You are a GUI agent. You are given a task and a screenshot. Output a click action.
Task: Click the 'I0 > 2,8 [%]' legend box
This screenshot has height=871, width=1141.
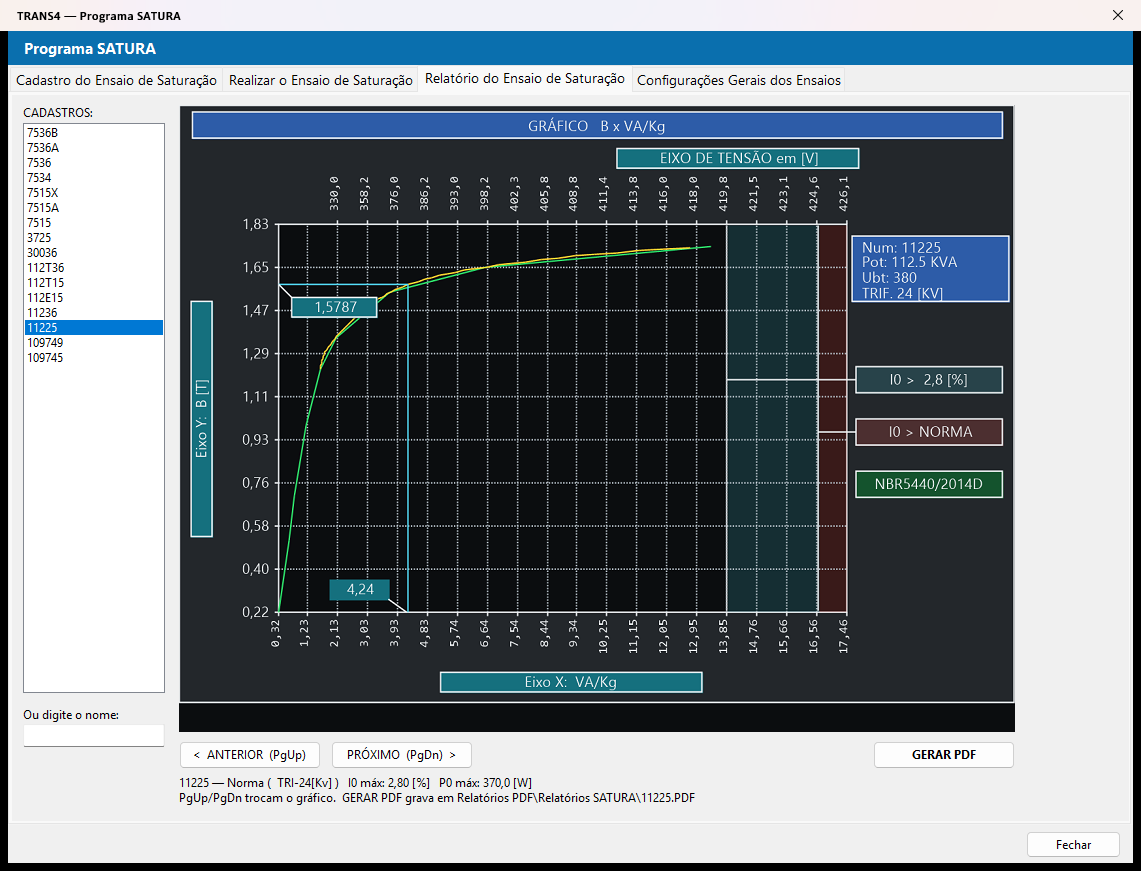929,380
